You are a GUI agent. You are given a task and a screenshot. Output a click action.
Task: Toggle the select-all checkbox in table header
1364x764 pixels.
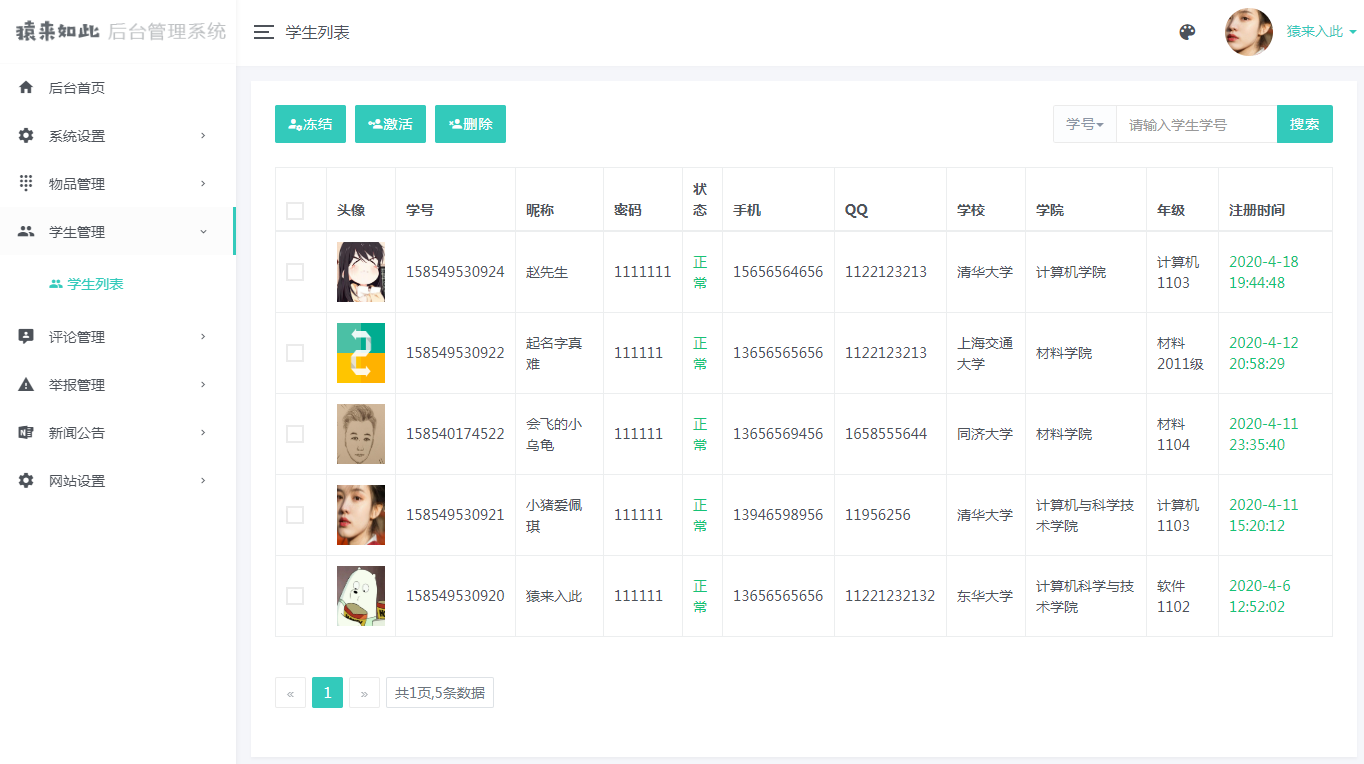(295, 211)
